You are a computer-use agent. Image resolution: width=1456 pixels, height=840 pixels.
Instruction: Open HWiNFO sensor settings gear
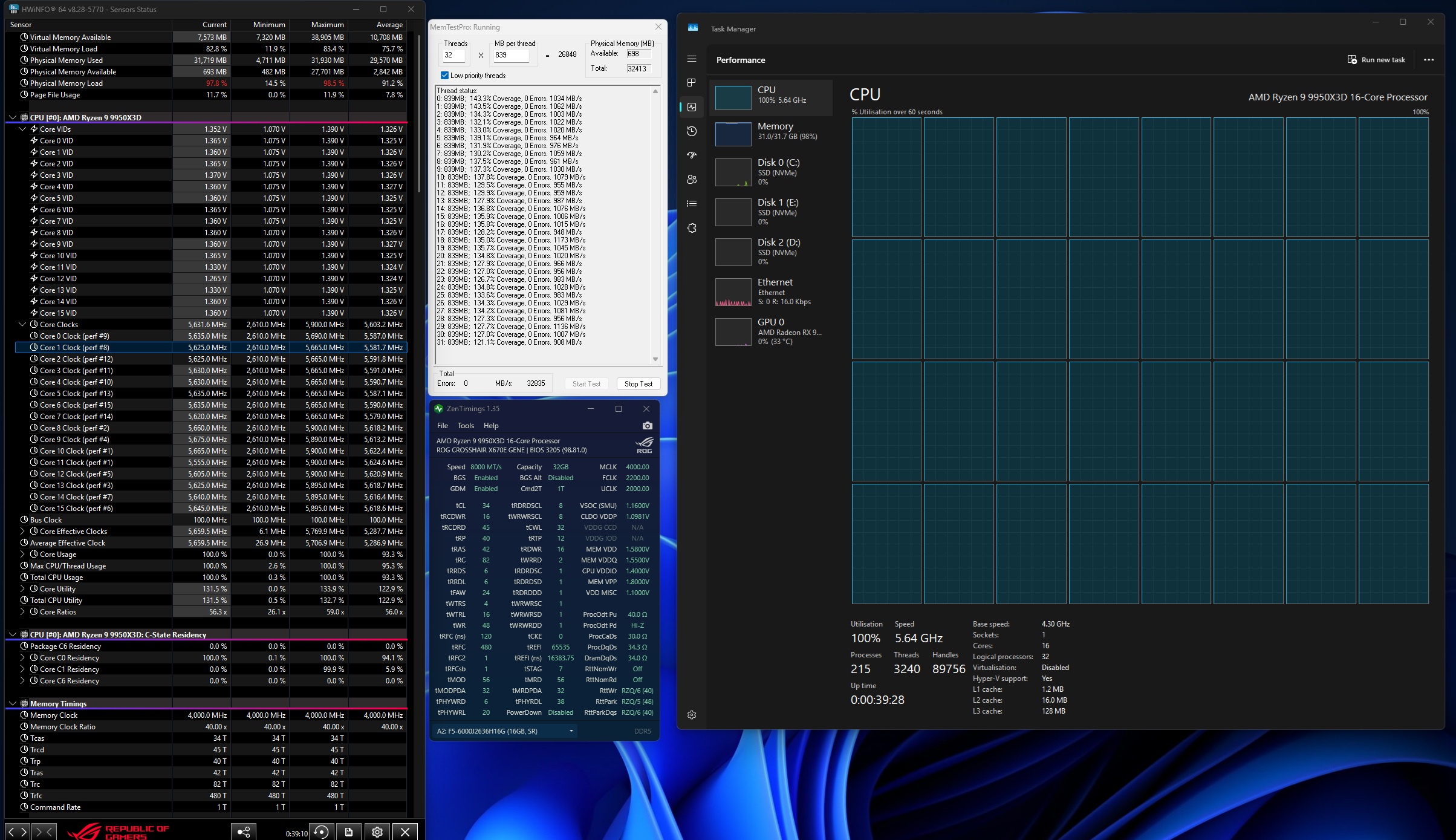[x=377, y=832]
